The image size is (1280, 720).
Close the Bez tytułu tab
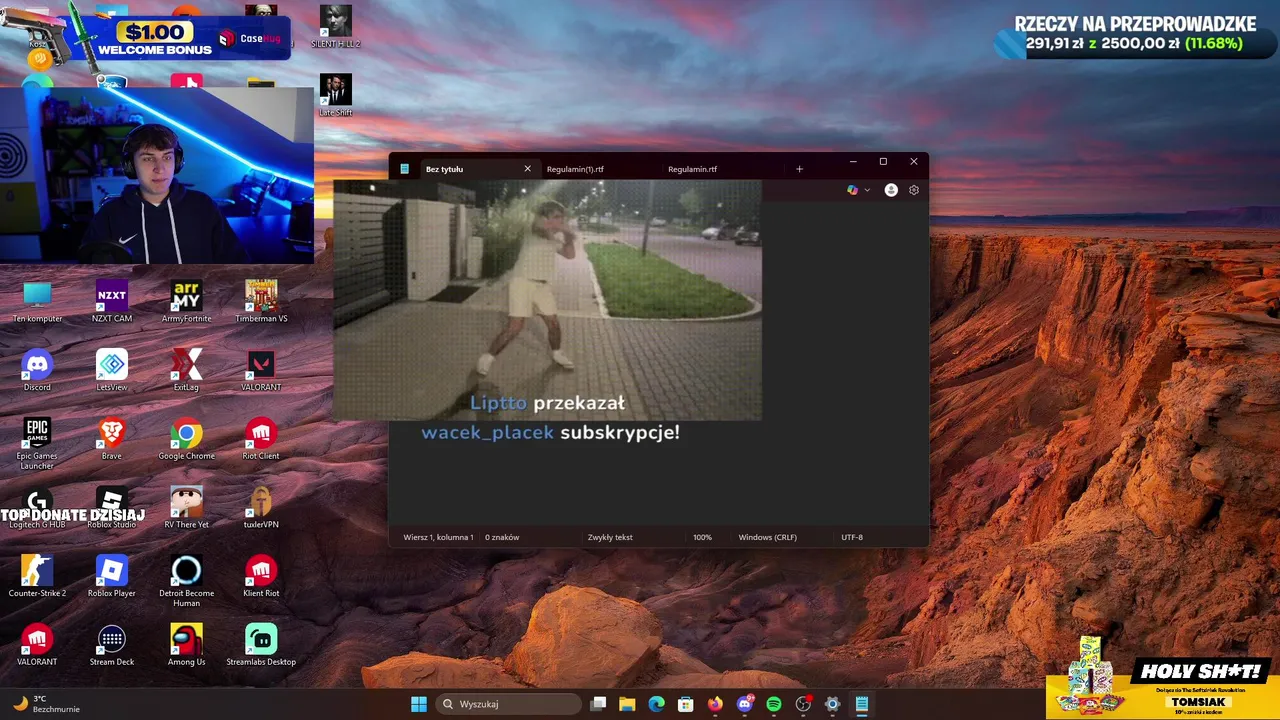pyautogui.click(x=528, y=169)
